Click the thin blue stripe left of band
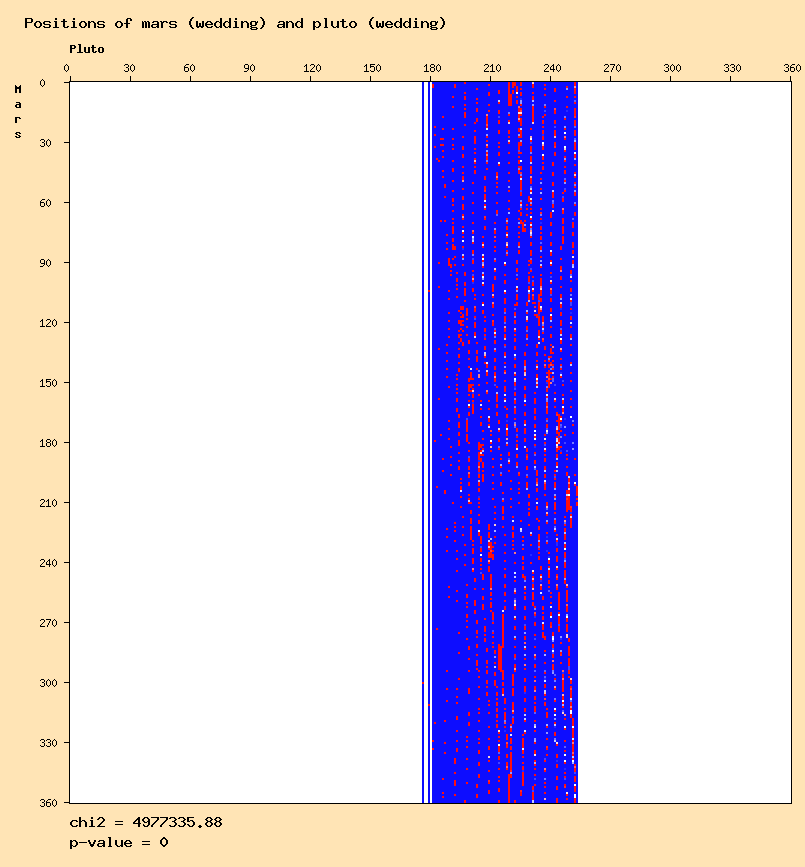This screenshot has width=805, height=867. [424, 442]
